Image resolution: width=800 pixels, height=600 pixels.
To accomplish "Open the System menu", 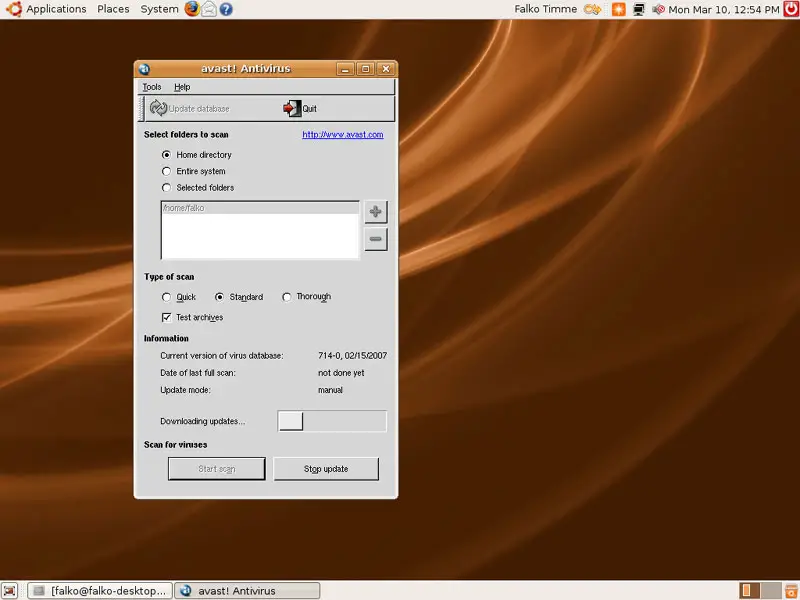I will pyautogui.click(x=159, y=9).
